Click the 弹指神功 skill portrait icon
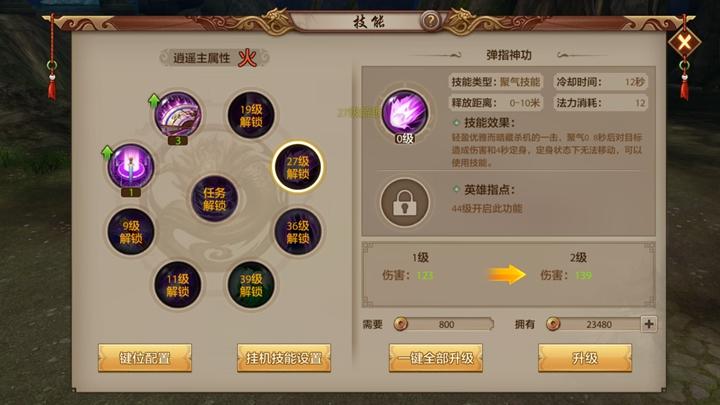The image size is (720, 405). pos(405,113)
